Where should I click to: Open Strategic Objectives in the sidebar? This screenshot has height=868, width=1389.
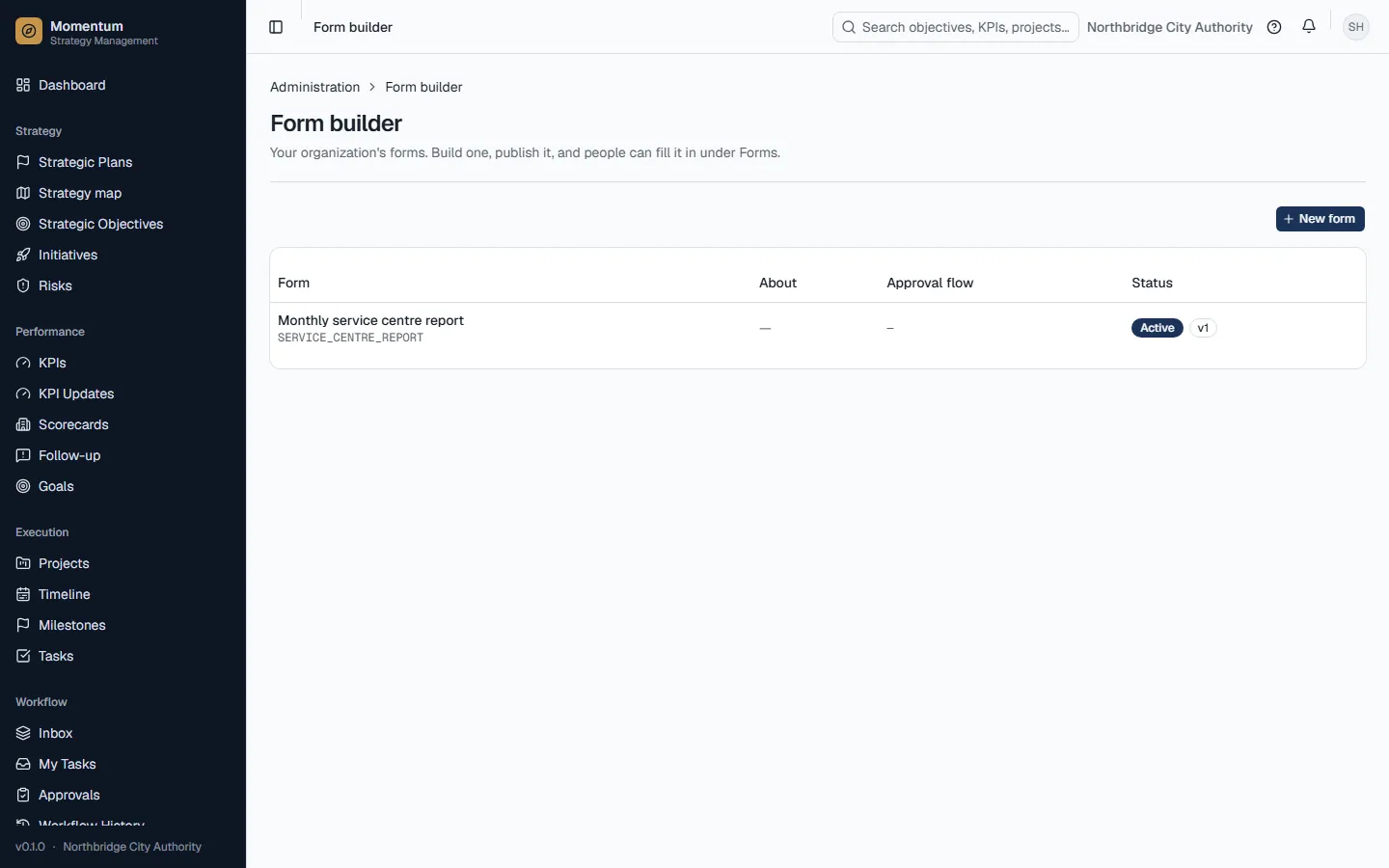(123, 224)
